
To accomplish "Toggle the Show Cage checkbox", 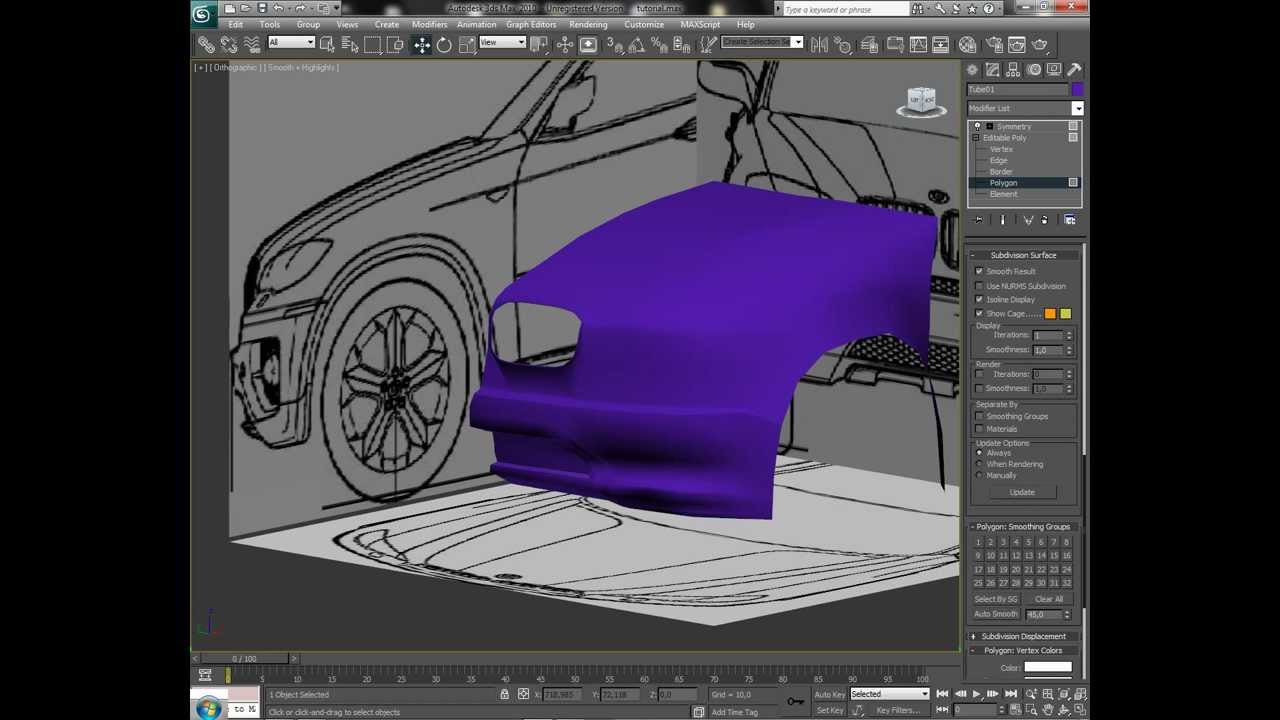I will click(x=979, y=314).
